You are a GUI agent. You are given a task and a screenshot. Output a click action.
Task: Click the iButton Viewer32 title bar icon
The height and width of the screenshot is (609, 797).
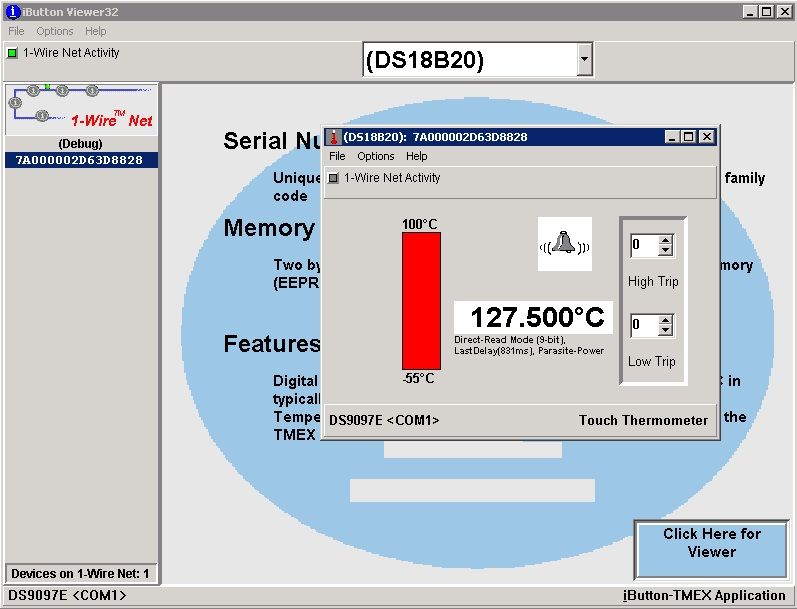point(13,12)
